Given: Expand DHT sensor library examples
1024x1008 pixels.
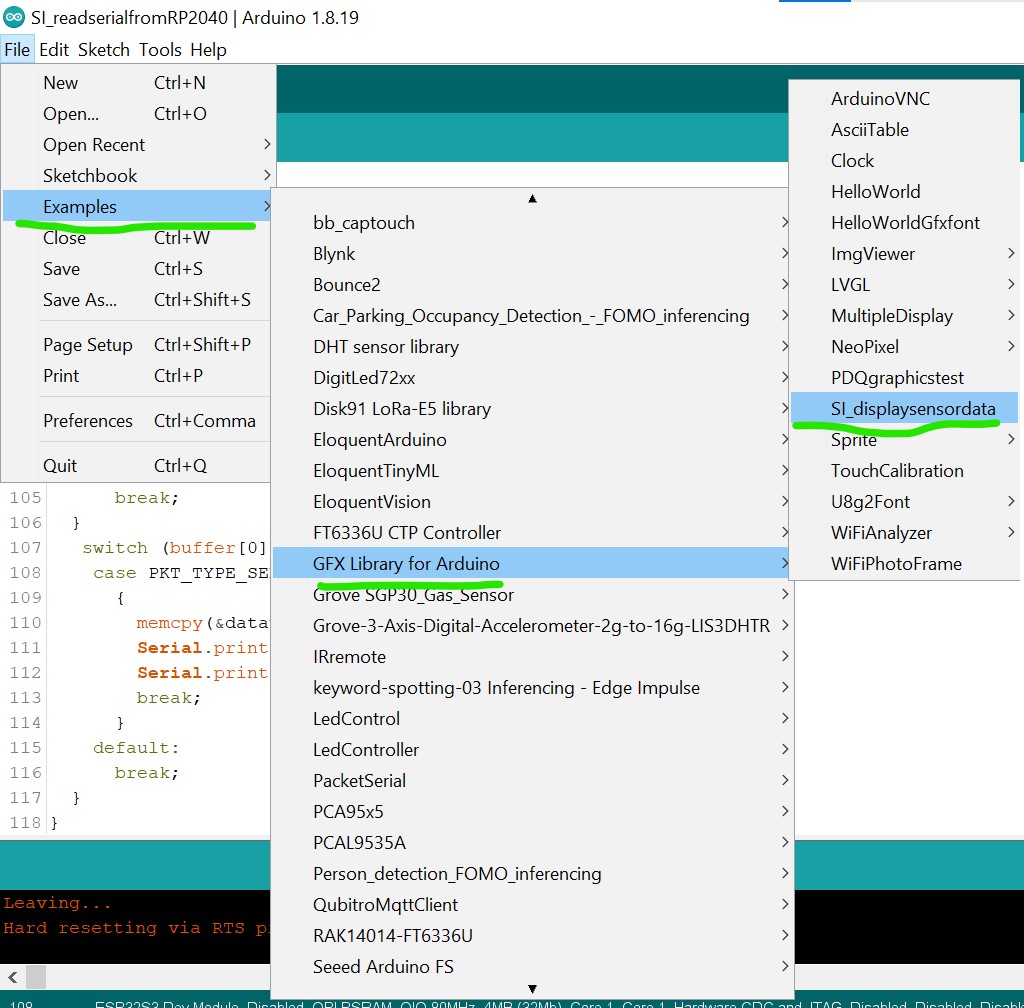Looking at the screenshot, I should pos(532,347).
